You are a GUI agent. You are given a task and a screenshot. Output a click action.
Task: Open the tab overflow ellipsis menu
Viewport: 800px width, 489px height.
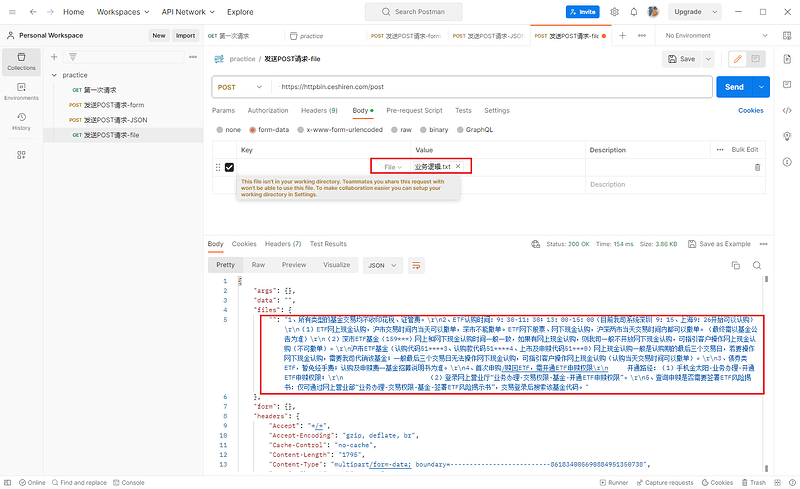642,35
